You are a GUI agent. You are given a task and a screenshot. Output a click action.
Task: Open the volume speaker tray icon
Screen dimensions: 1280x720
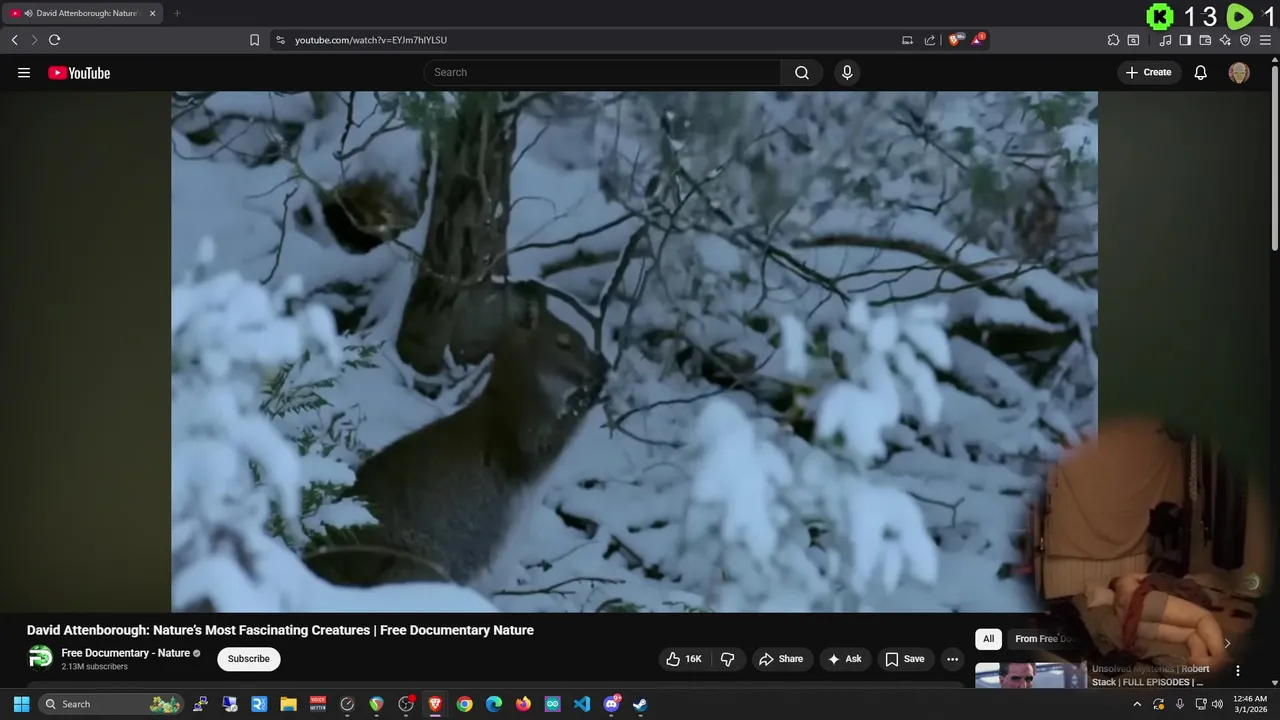click(1217, 704)
